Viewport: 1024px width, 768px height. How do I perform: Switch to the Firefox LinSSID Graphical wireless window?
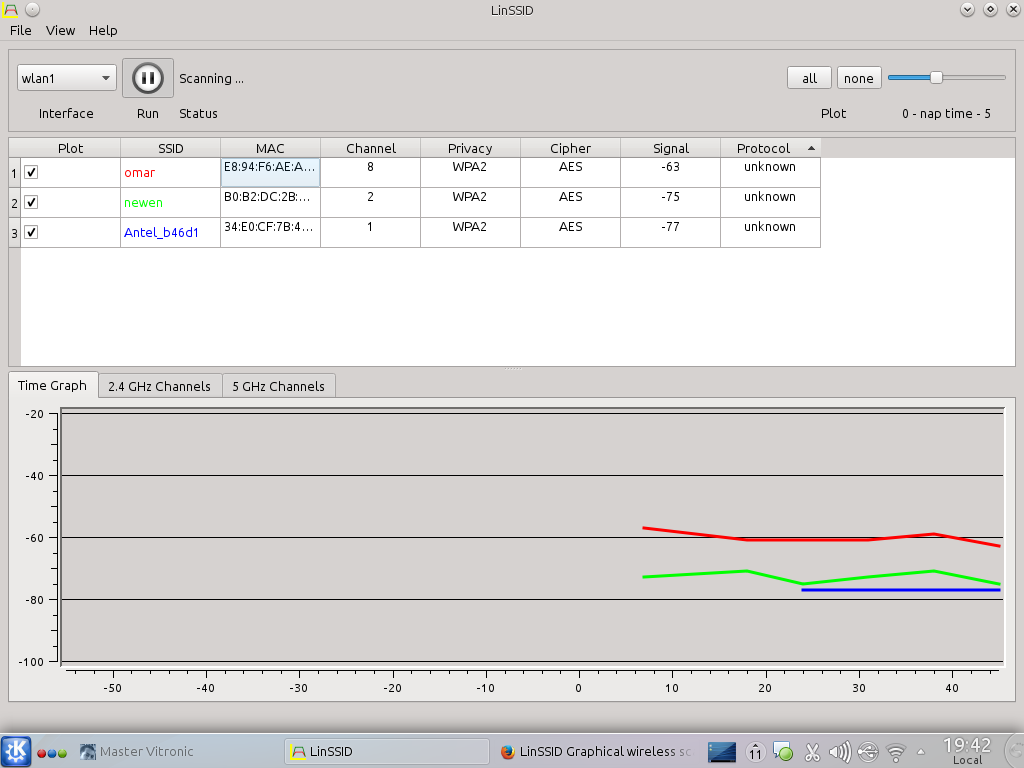[x=596, y=752]
